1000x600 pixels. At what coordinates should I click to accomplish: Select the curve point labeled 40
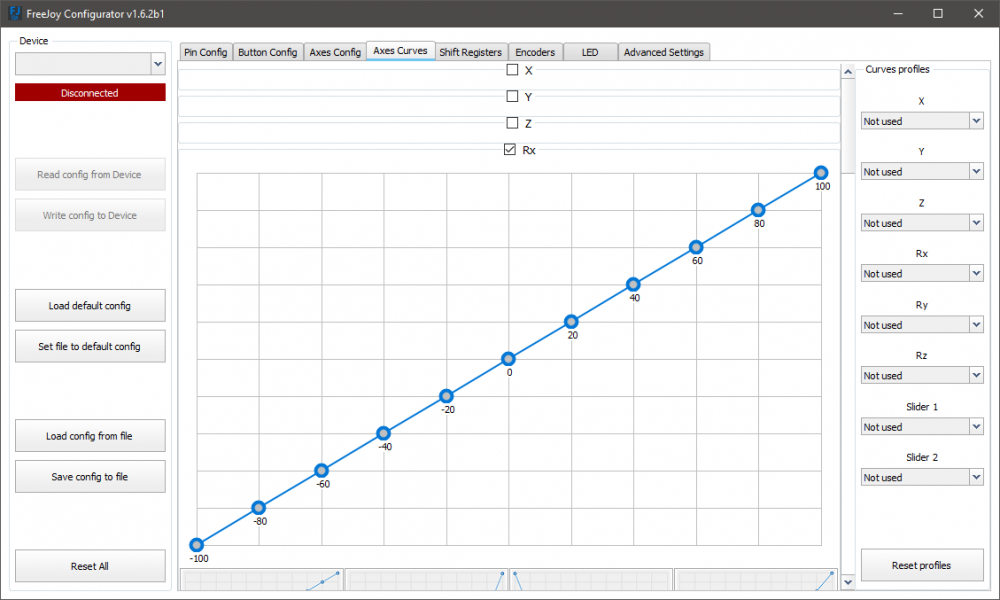(x=633, y=284)
